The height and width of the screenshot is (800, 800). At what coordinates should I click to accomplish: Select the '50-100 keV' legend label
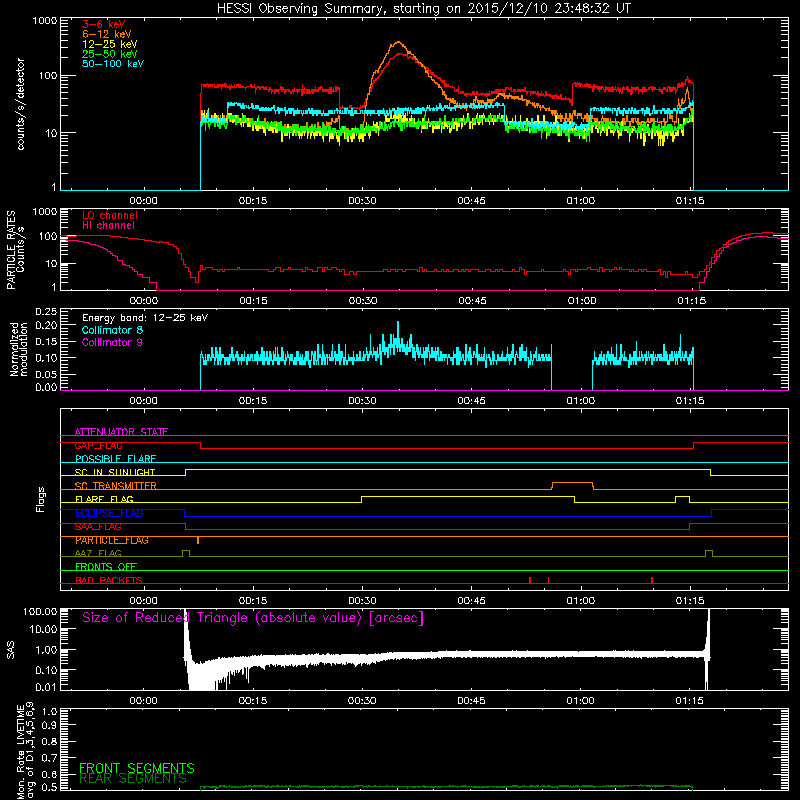113,64
